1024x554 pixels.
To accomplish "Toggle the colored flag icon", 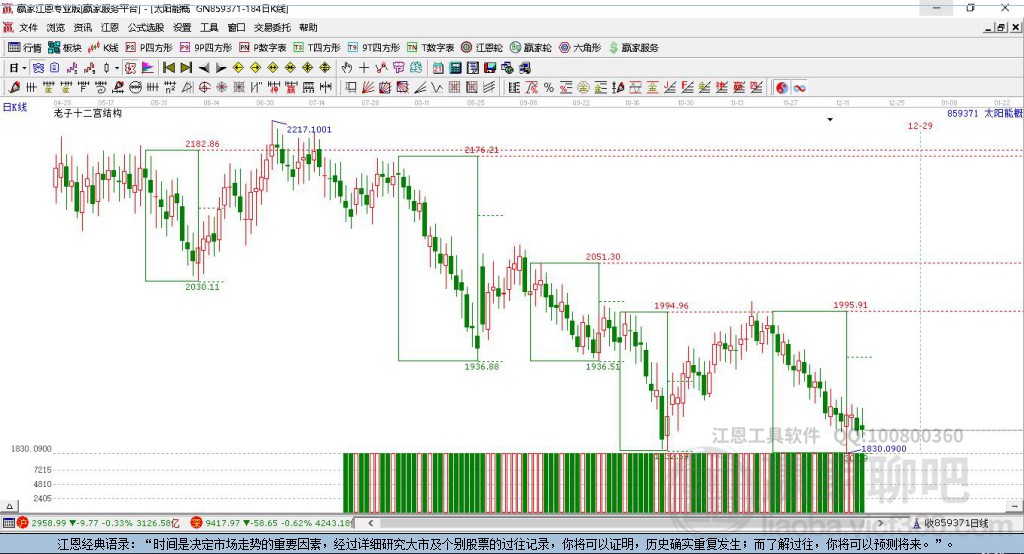I will (148, 68).
